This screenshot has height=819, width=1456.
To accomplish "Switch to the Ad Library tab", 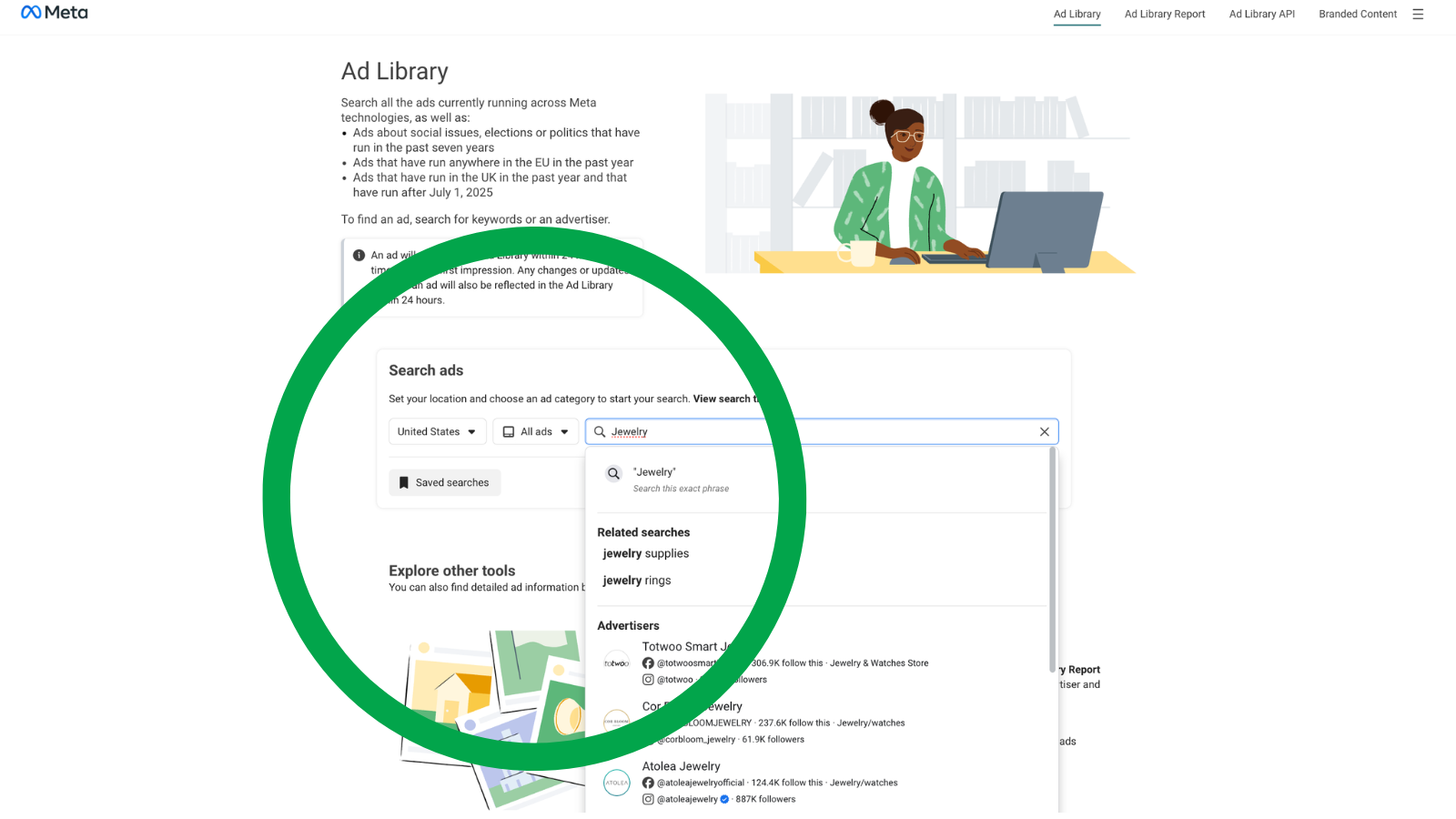I will (x=1077, y=15).
